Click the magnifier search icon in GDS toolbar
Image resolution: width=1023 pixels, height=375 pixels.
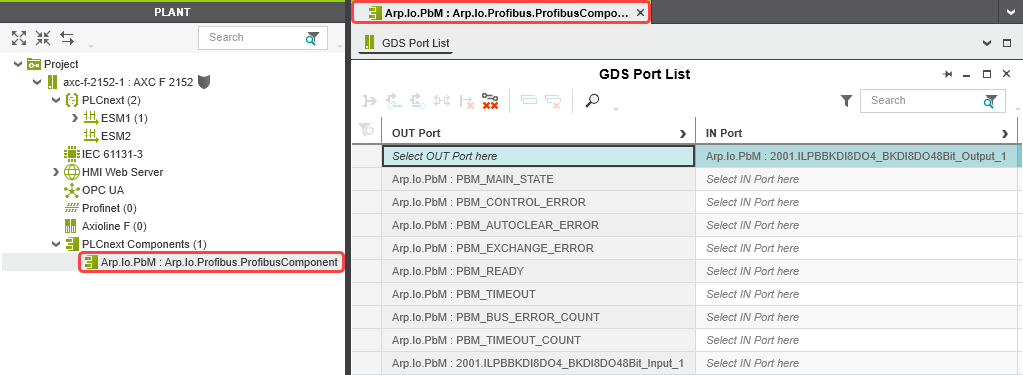tap(592, 100)
